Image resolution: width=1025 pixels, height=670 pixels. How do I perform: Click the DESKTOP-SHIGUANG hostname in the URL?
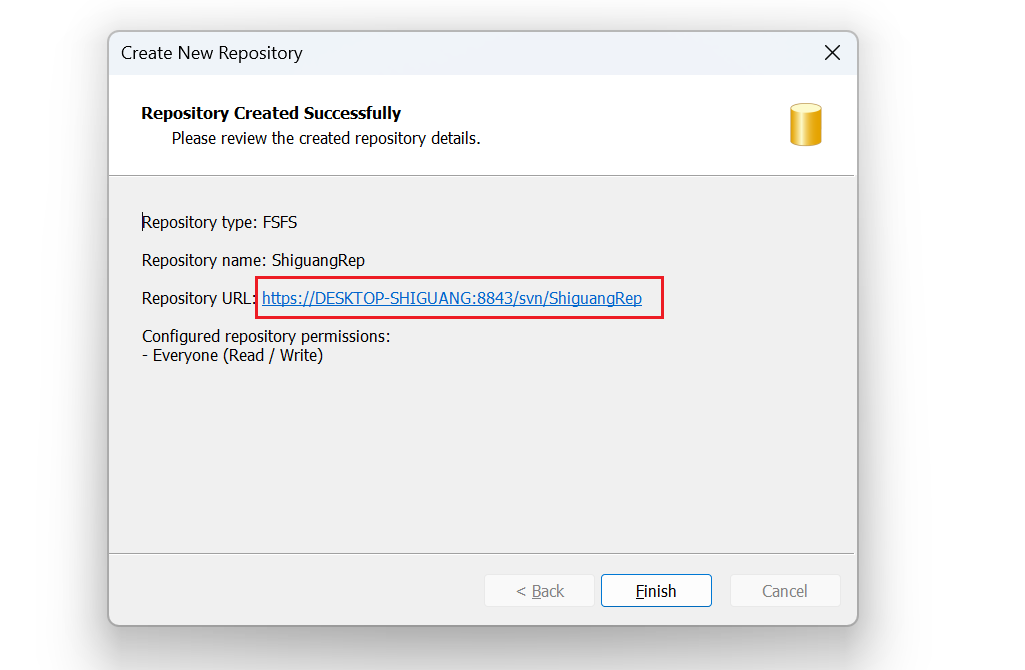[393, 298]
